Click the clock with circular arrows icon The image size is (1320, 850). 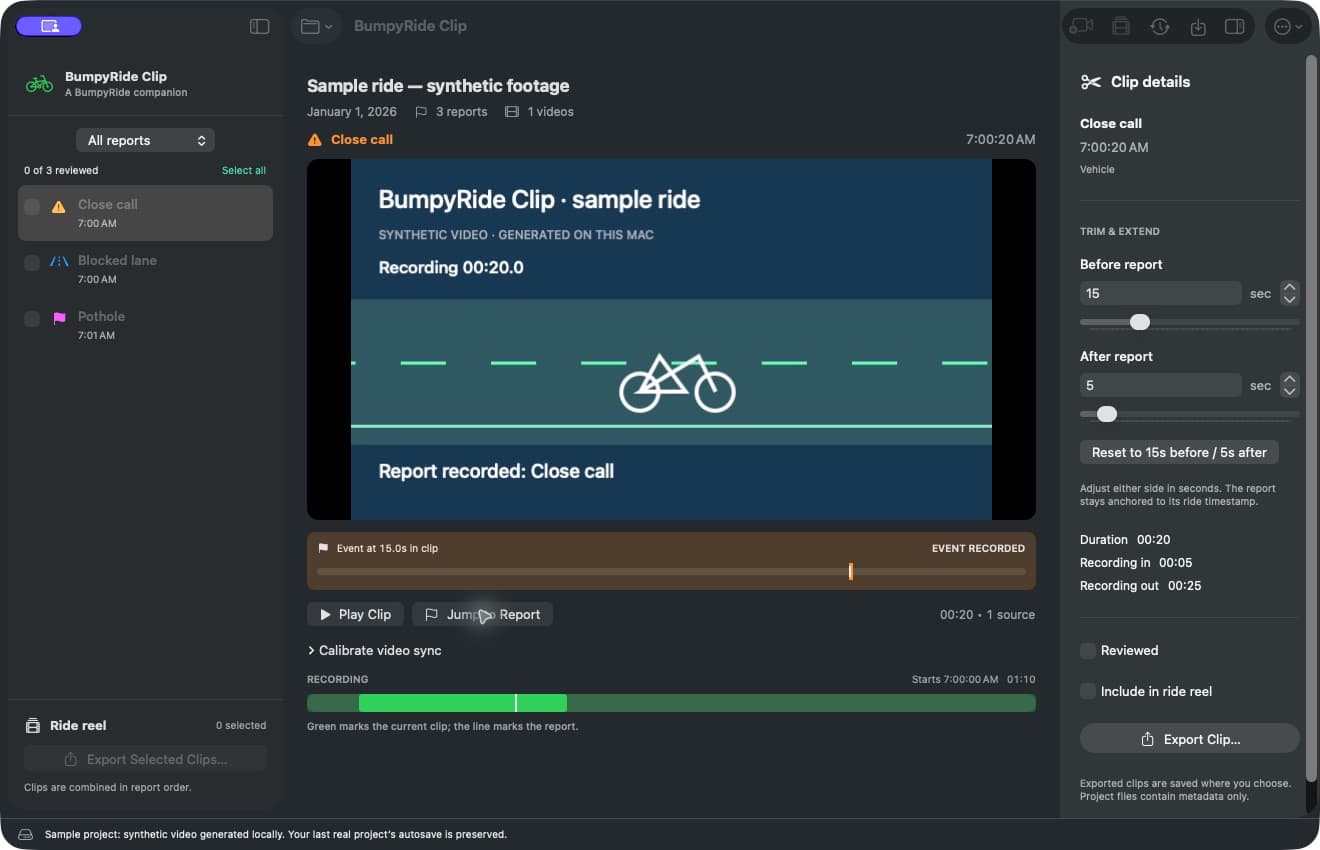click(x=1160, y=26)
